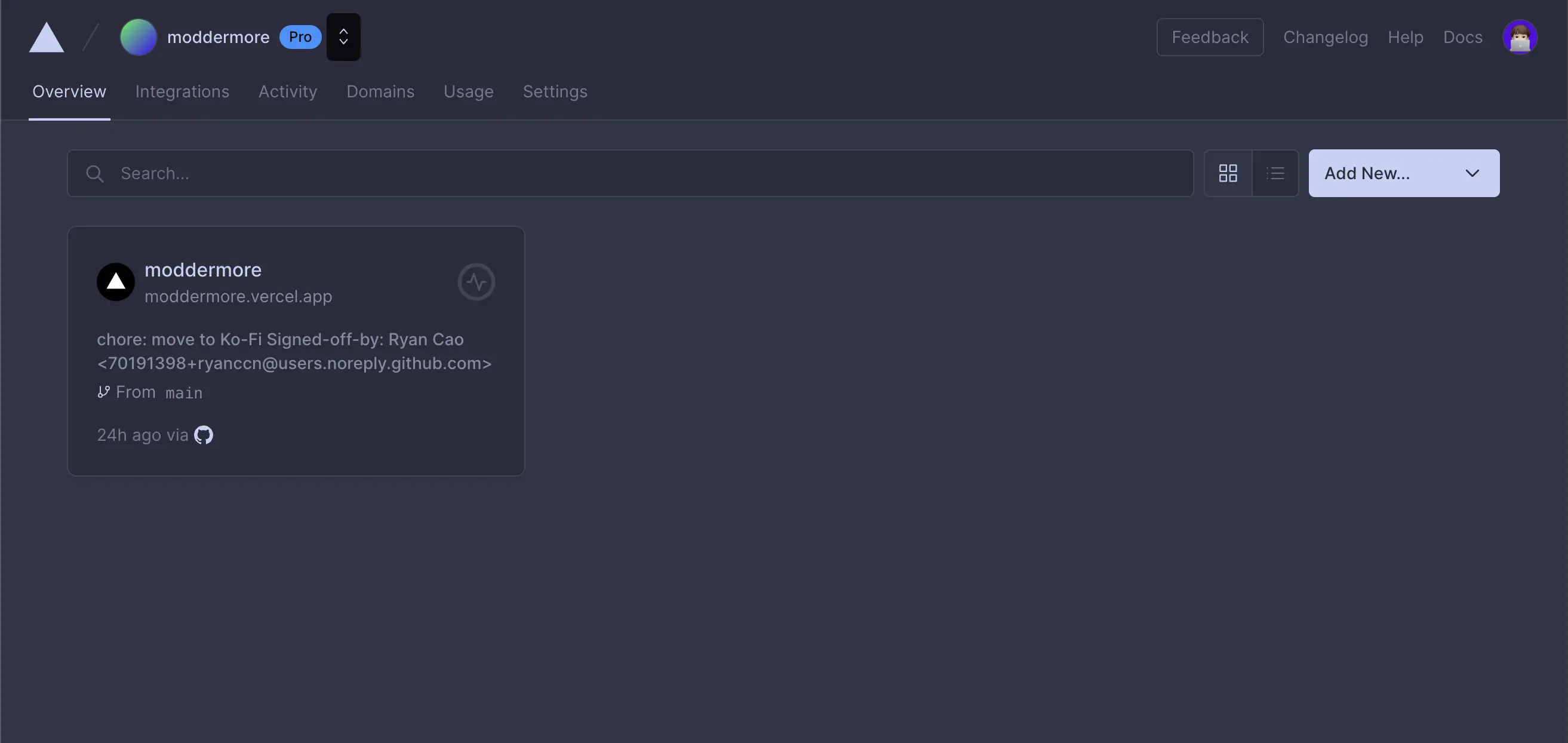Open the Feedback button
Image resolution: width=1568 pixels, height=743 pixels.
pyautogui.click(x=1210, y=37)
